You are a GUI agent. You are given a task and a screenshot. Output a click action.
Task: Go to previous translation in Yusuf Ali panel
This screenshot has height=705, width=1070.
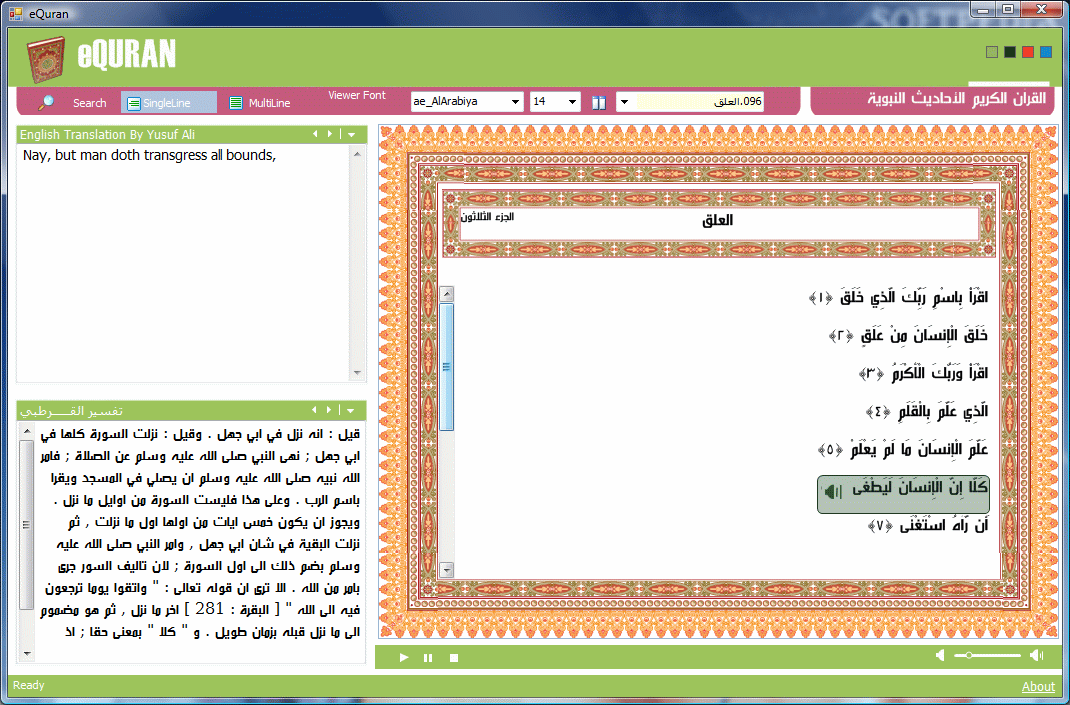315,134
